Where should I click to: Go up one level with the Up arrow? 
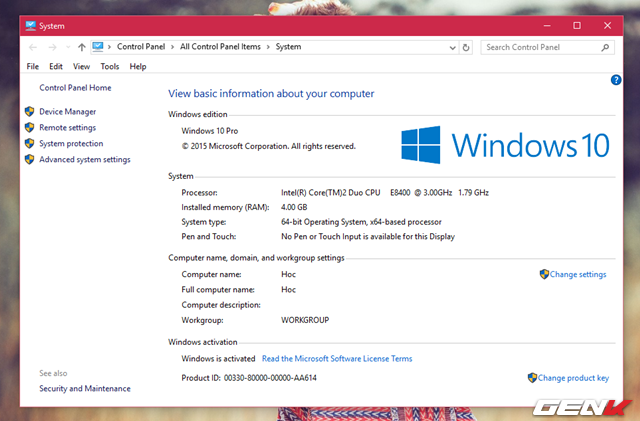(82, 47)
